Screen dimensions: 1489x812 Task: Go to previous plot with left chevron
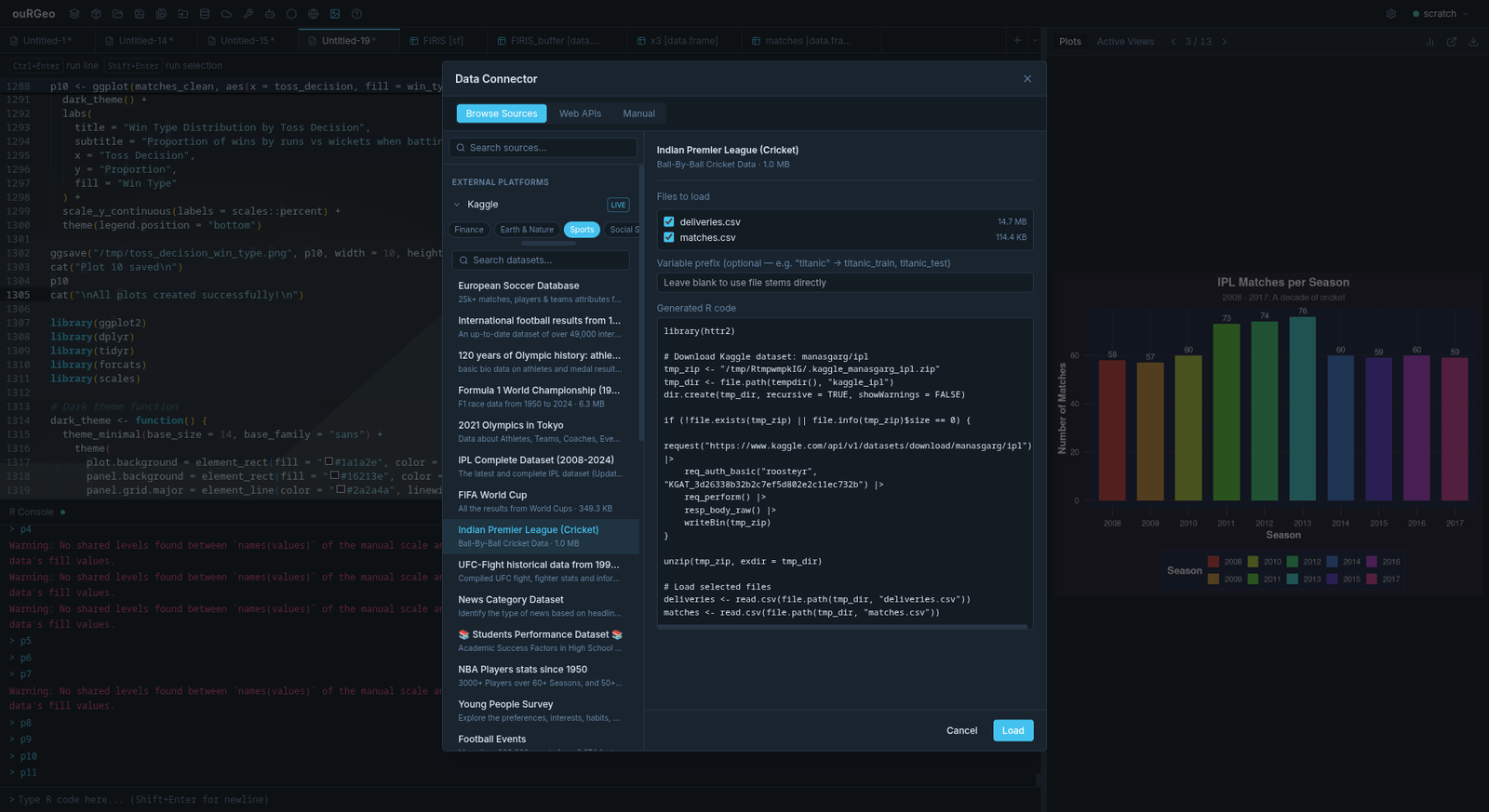coord(1174,42)
